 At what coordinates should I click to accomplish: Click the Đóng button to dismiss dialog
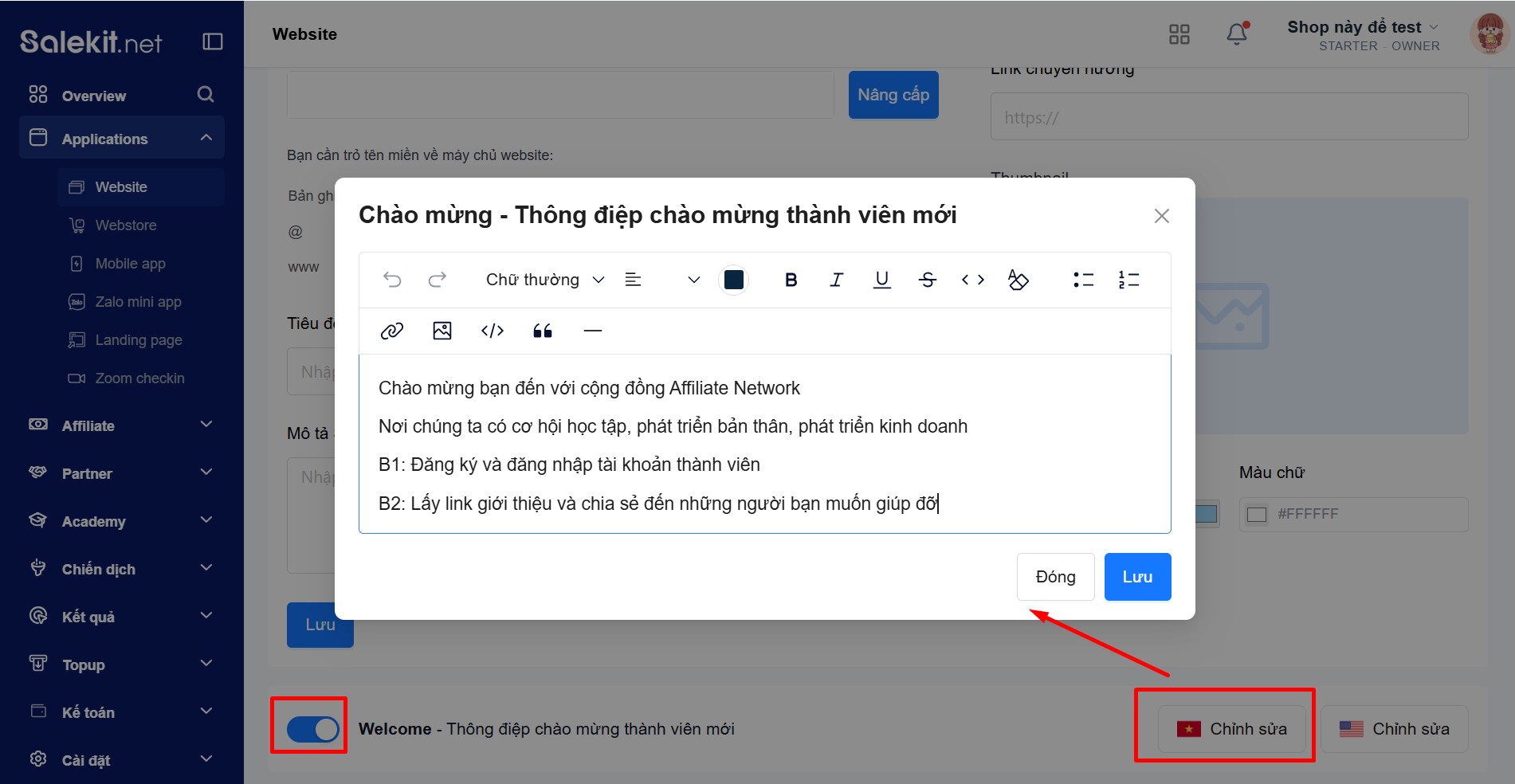1055,577
